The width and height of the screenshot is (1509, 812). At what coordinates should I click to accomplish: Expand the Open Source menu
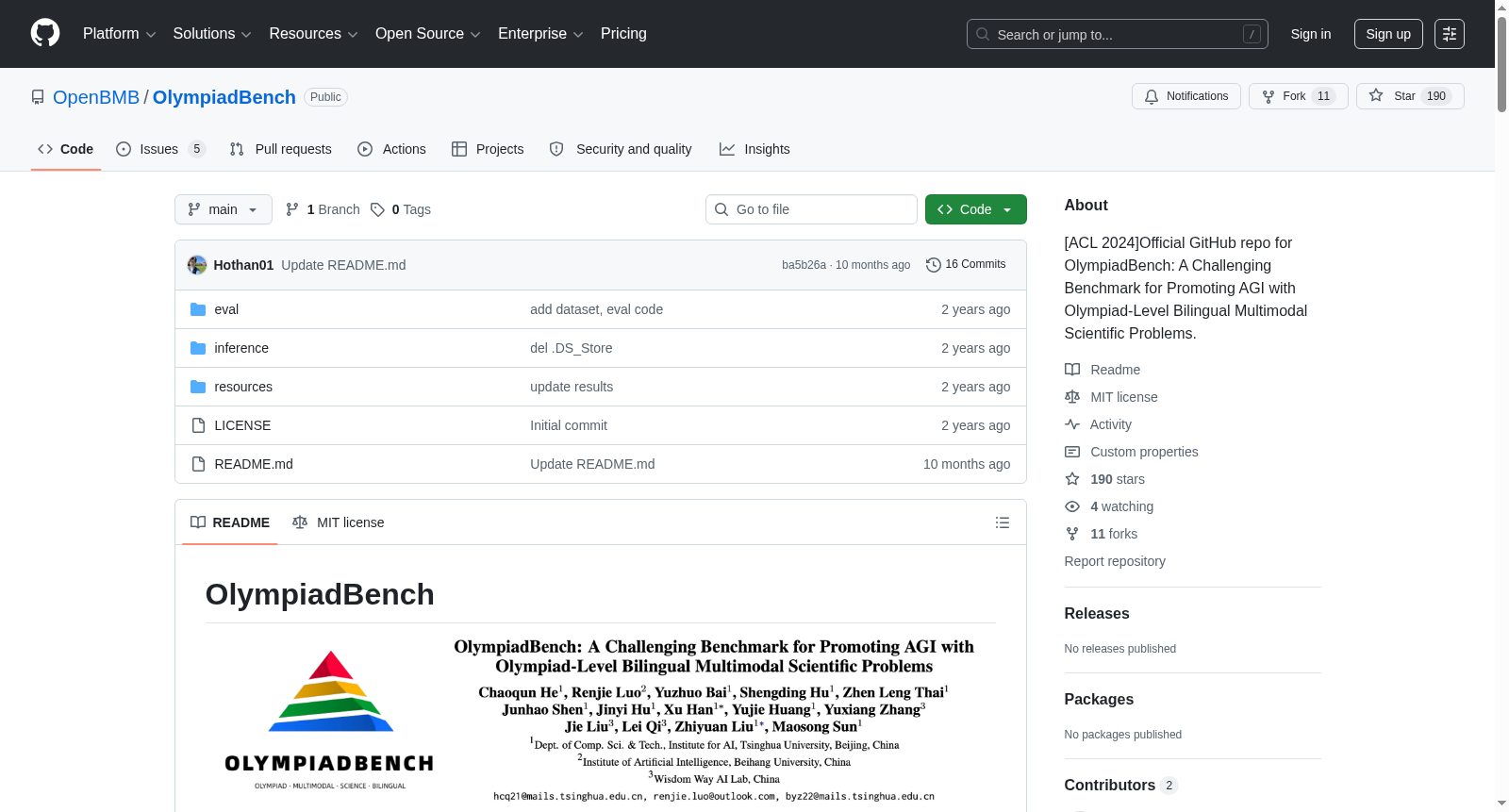pyautogui.click(x=428, y=34)
